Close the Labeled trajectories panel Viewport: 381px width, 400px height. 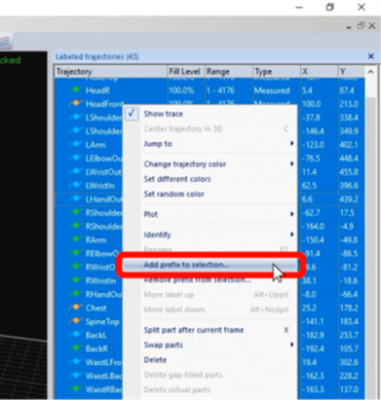tap(371, 56)
